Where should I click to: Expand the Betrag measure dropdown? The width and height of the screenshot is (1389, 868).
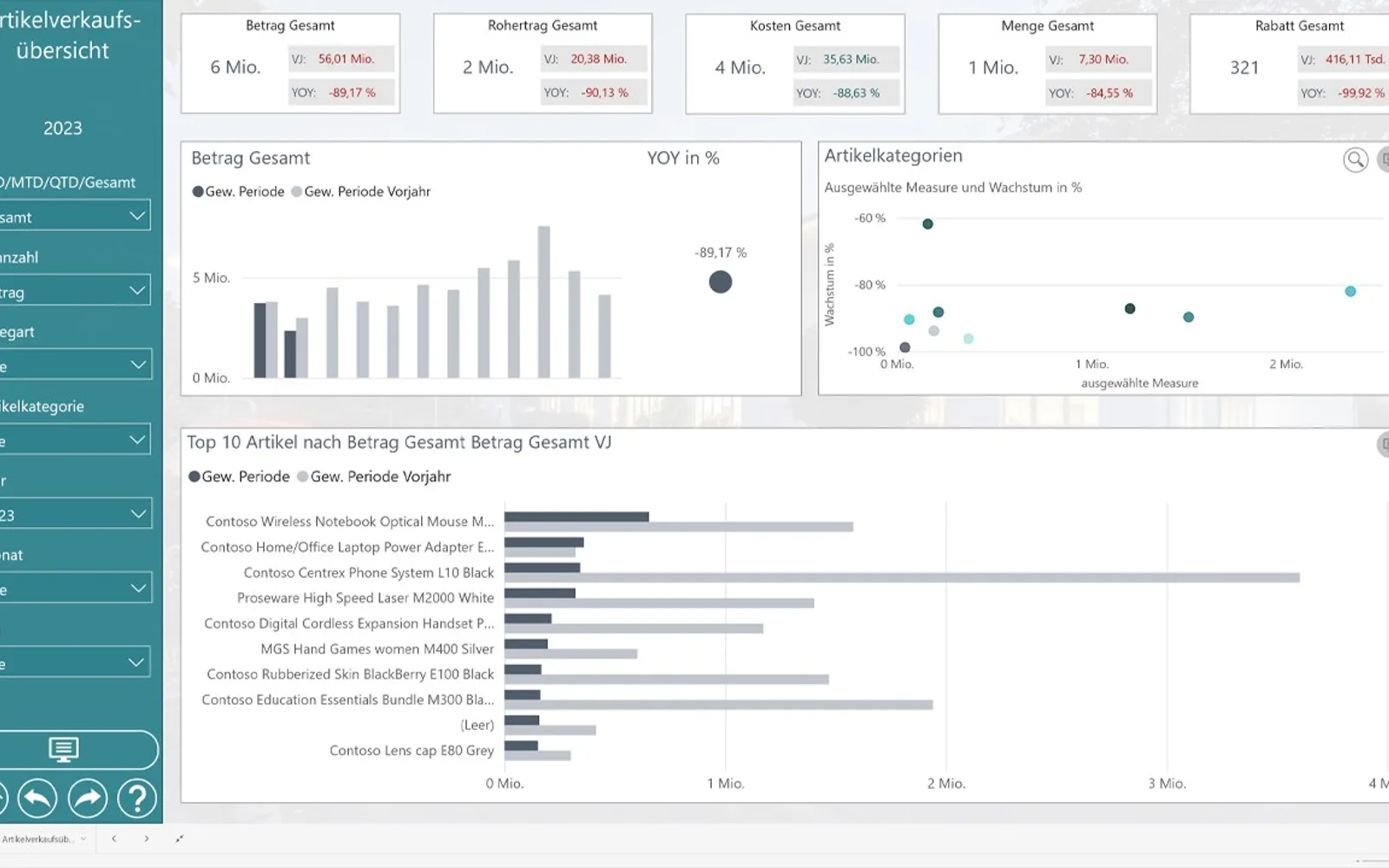[75, 290]
